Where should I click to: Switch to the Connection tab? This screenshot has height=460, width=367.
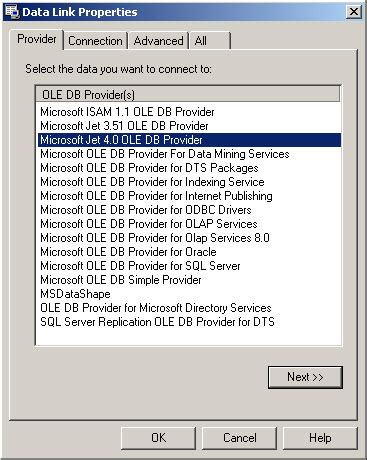95,41
